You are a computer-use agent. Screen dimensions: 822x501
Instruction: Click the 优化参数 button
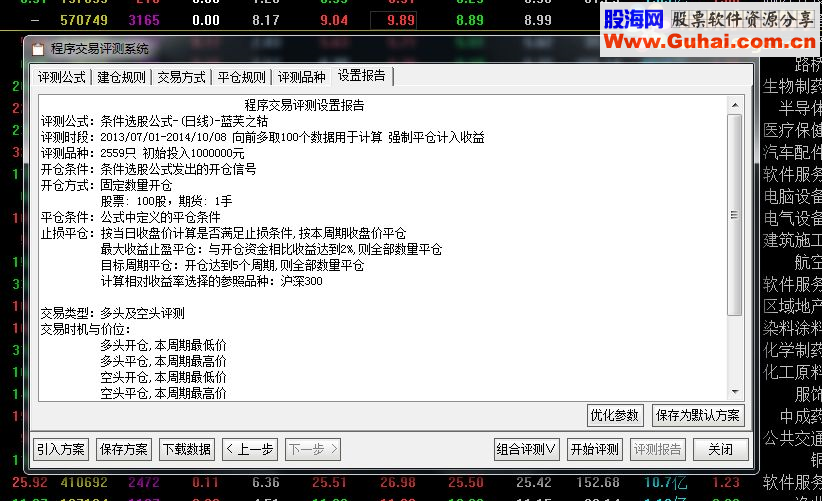(x=615, y=416)
